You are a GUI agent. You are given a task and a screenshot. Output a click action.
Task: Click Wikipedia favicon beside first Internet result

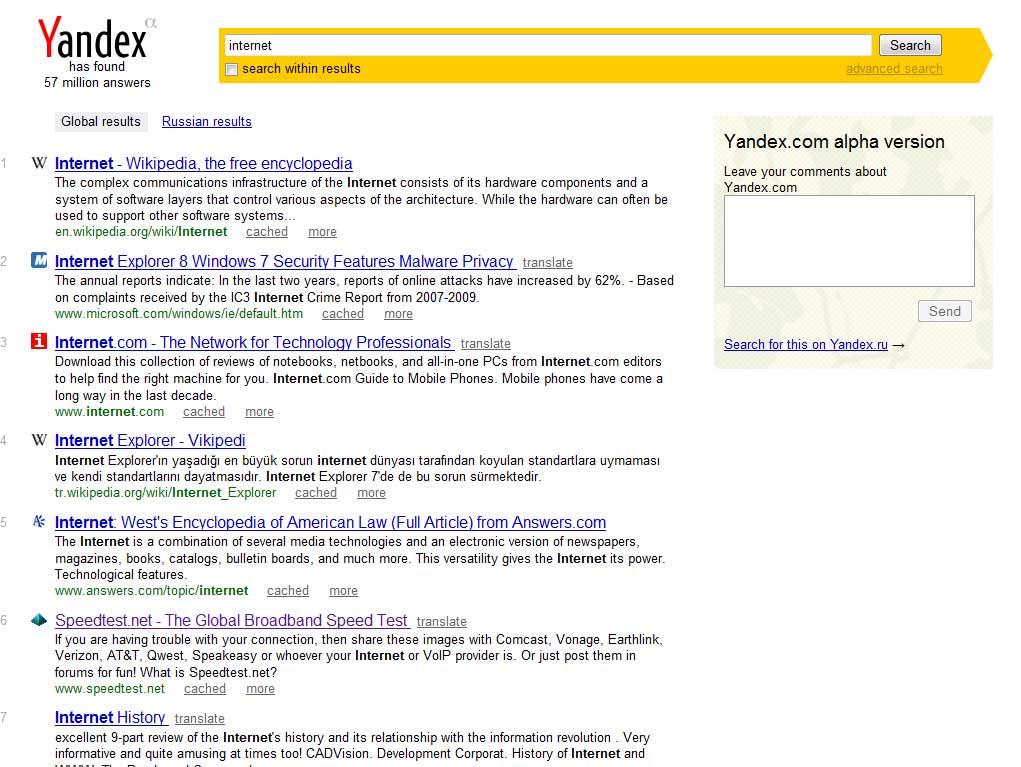pos(39,163)
